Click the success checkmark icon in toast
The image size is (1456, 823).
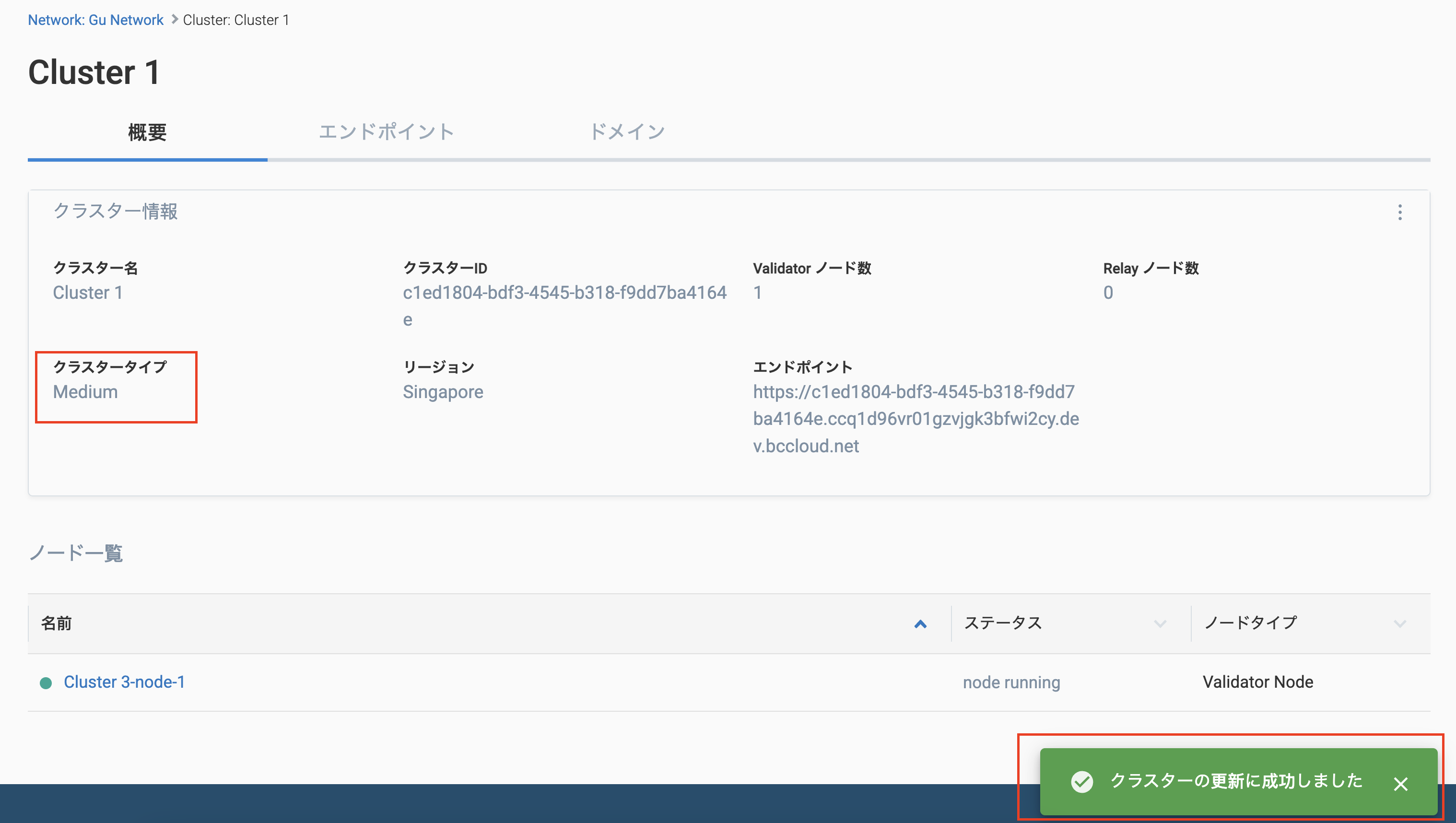pyautogui.click(x=1081, y=781)
